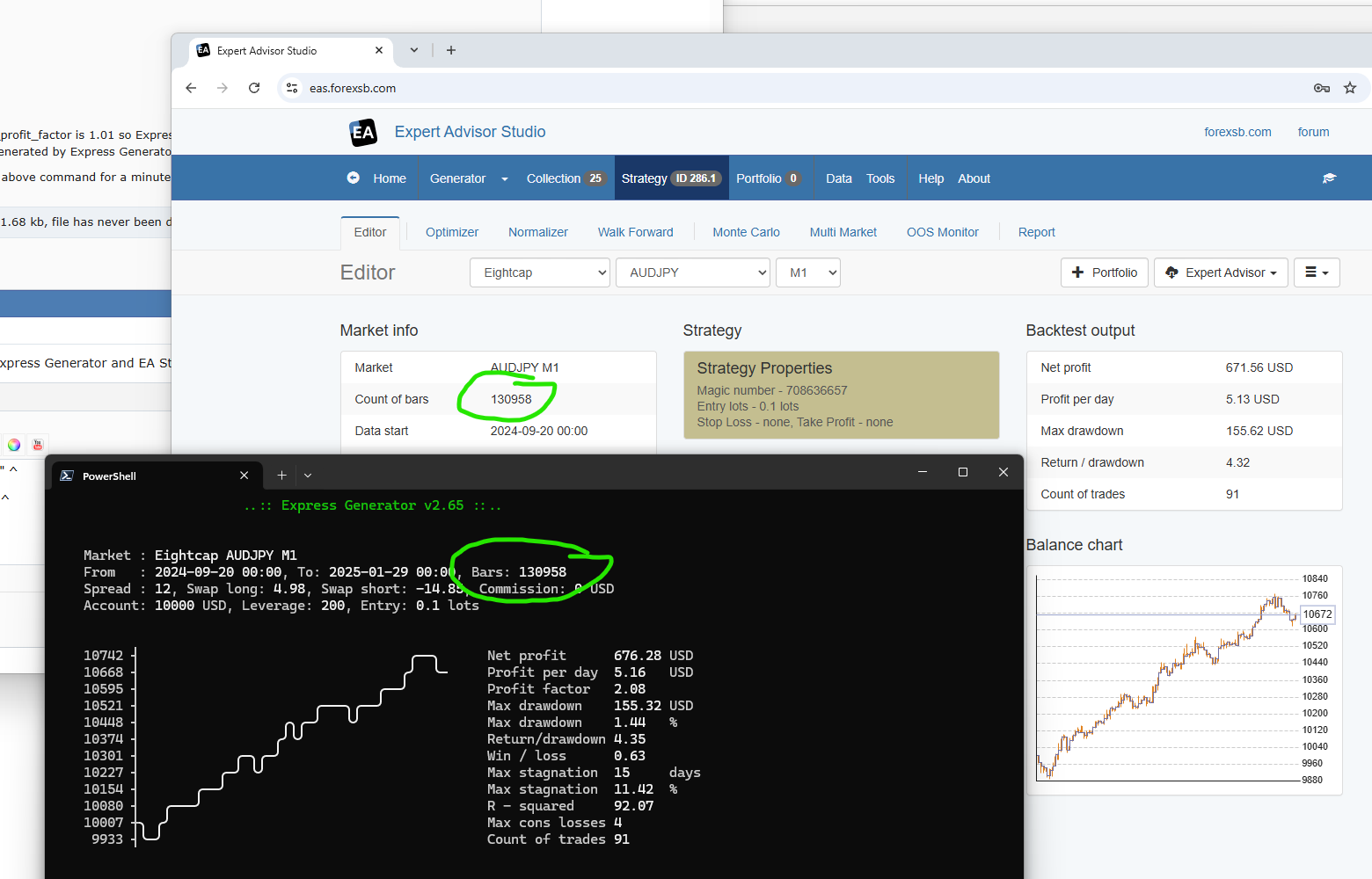Image resolution: width=1372 pixels, height=879 pixels.
Task: Click the Max drawdown value 155.62 USD
Action: tap(1259, 431)
